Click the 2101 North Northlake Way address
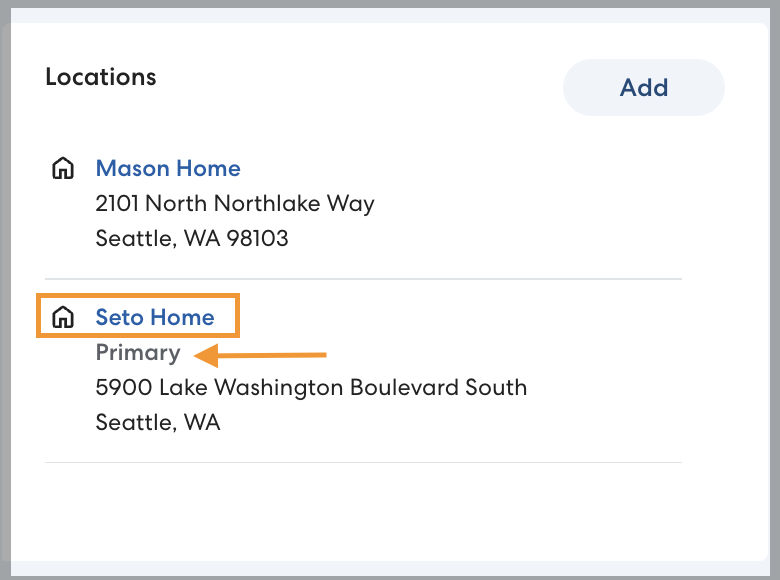Image resolution: width=780 pixels, height=580 pixels. tap(235, 204)
